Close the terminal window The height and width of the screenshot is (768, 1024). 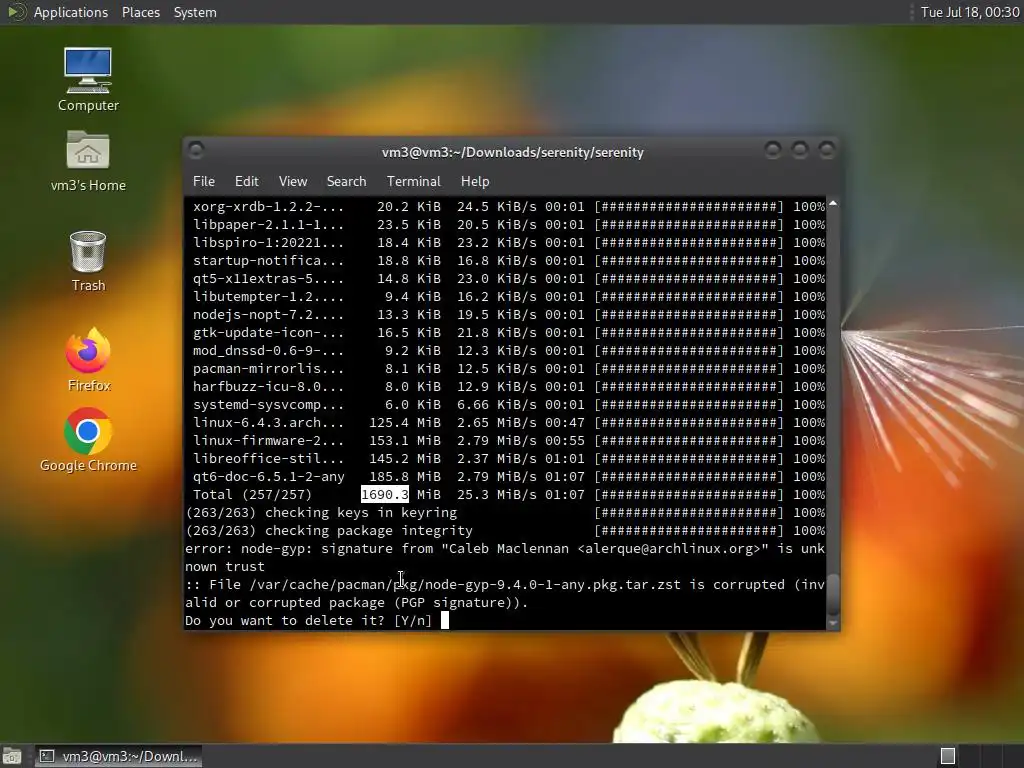coord(827,151)
